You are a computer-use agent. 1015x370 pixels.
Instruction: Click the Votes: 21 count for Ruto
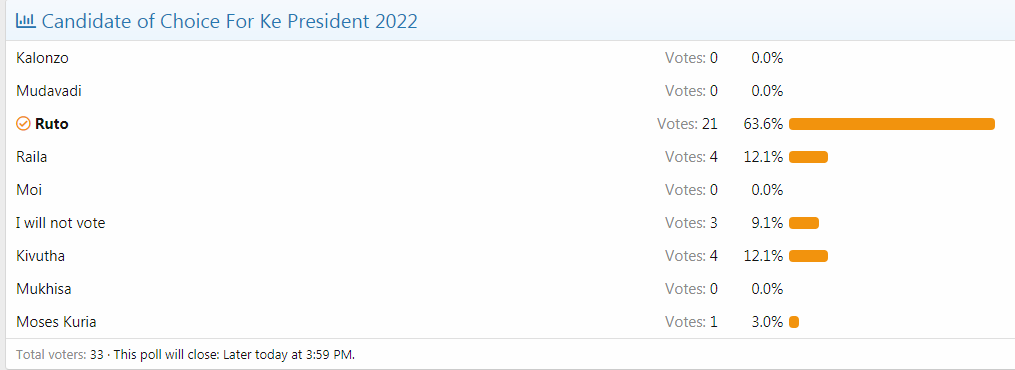pyautogui.click(x=687, y=124)
